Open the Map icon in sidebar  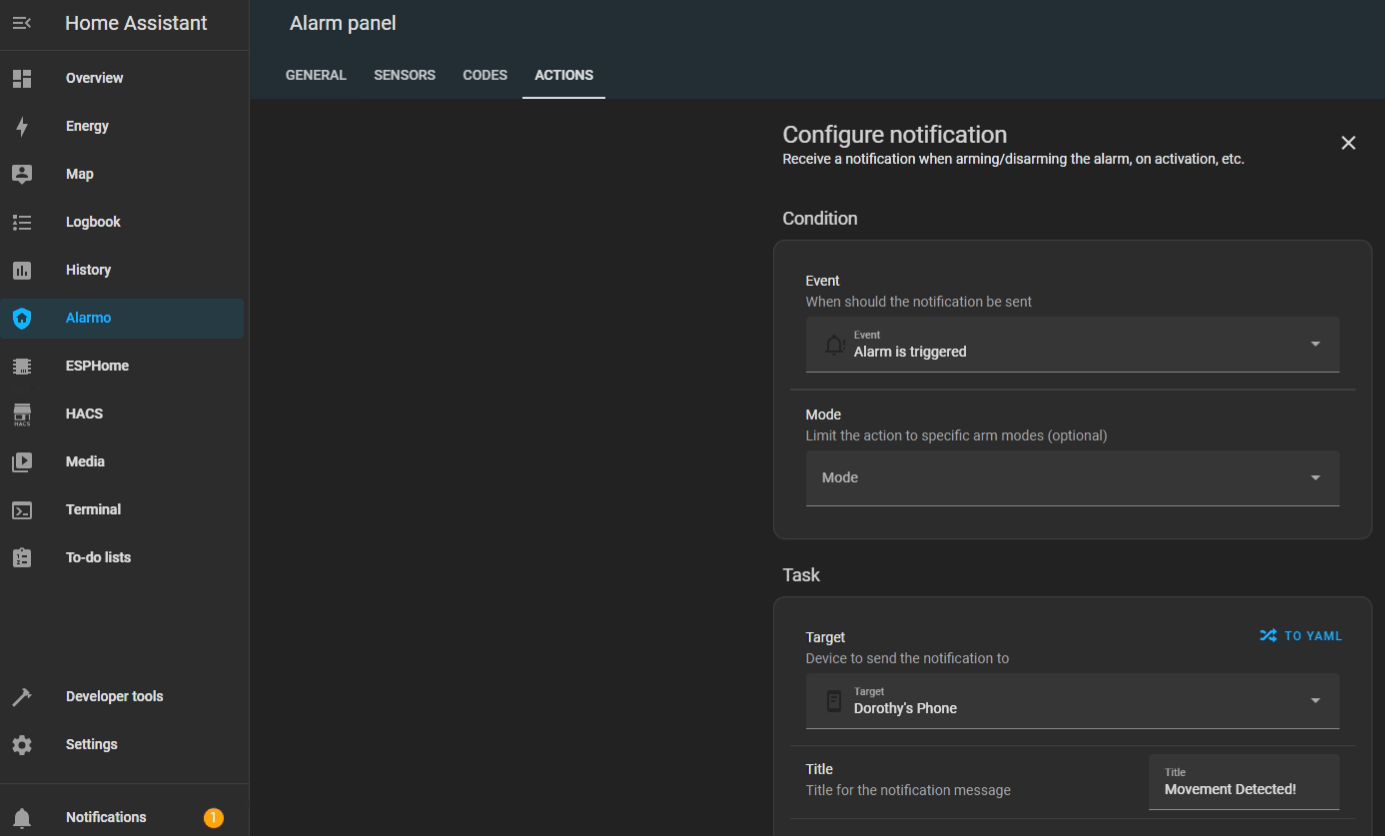point(22,174)
